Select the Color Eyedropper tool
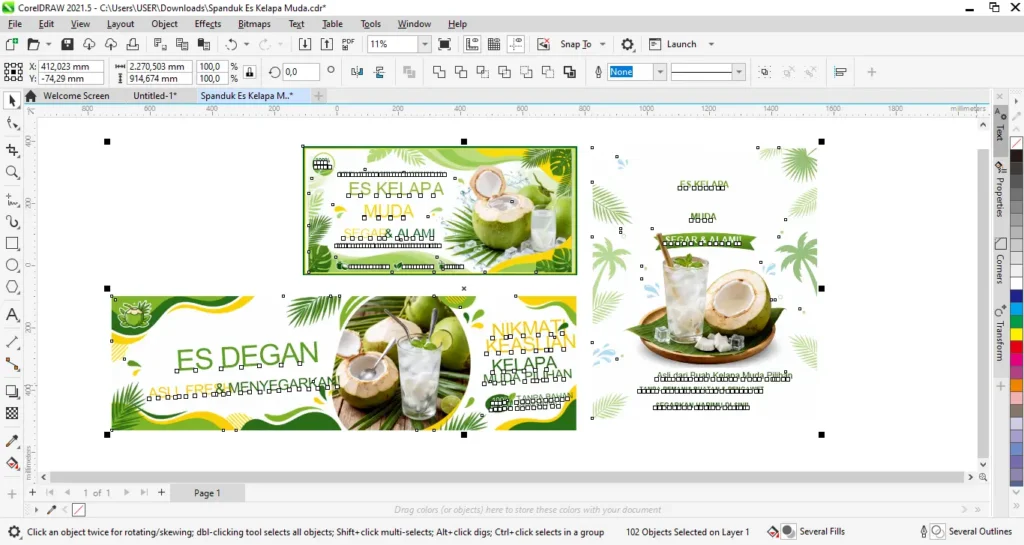The height and width of the screenshot is (545, 1024). tap(12, 441)
